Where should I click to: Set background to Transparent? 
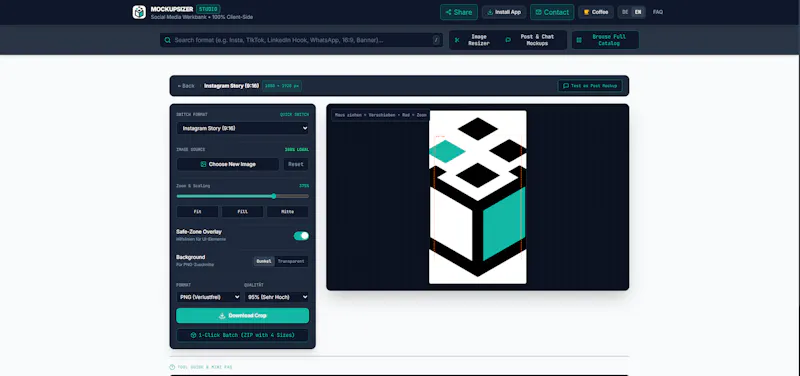291,261
